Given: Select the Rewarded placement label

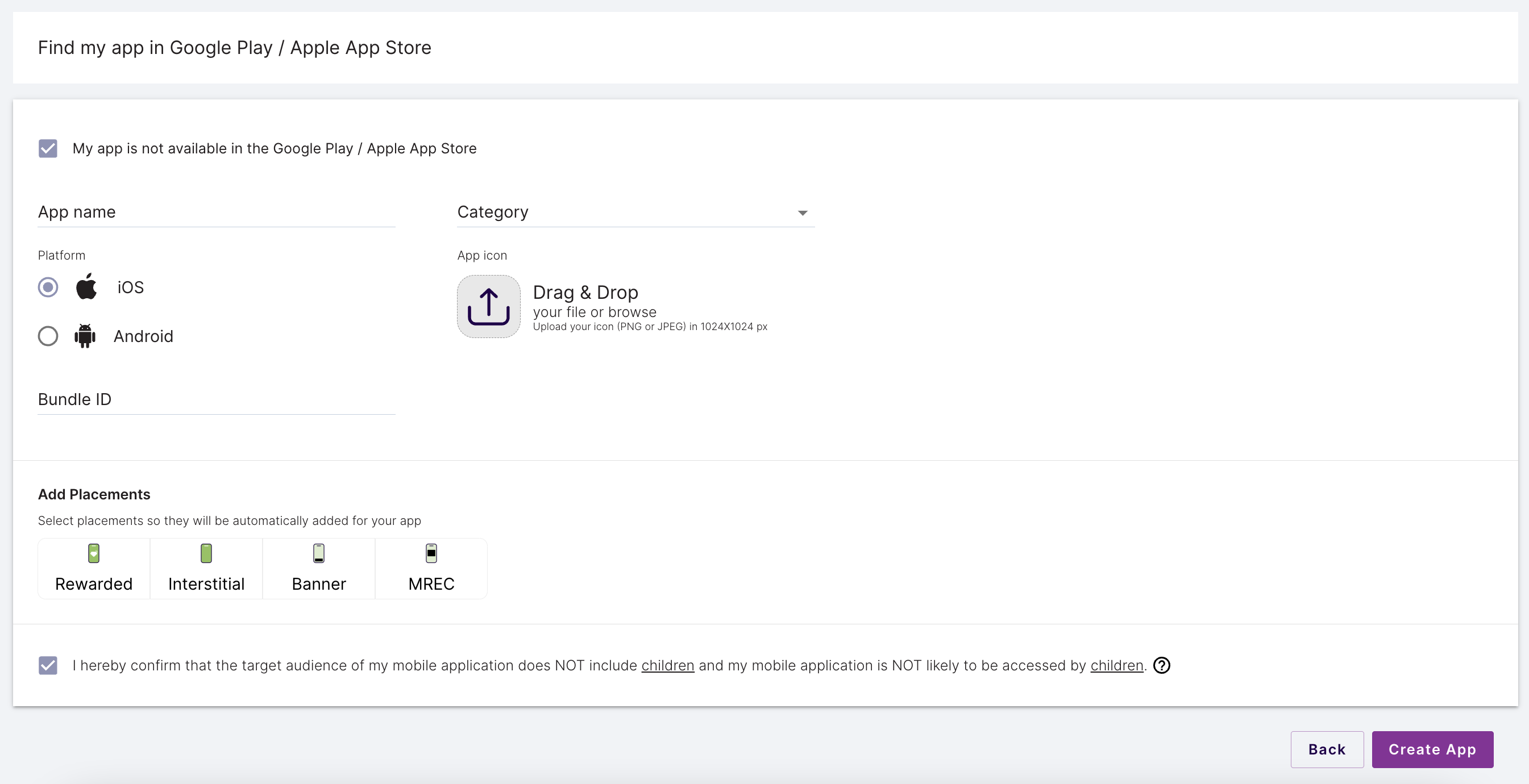Looking at the screenshot, I should 94,584.
